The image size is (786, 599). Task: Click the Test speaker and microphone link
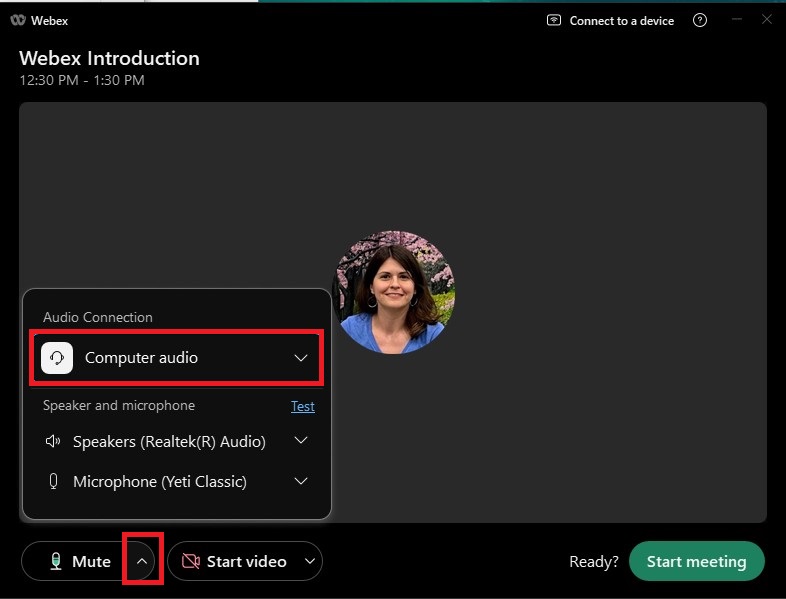point(303,406)
